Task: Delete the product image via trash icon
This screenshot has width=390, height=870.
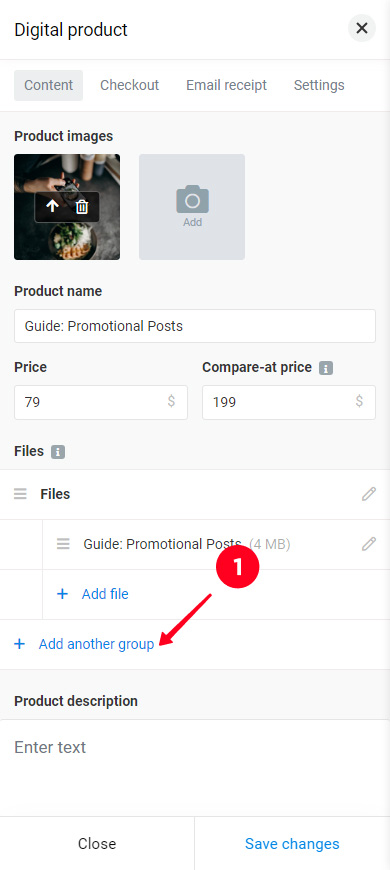Action: pyautogui.click(x=82, y=207)
